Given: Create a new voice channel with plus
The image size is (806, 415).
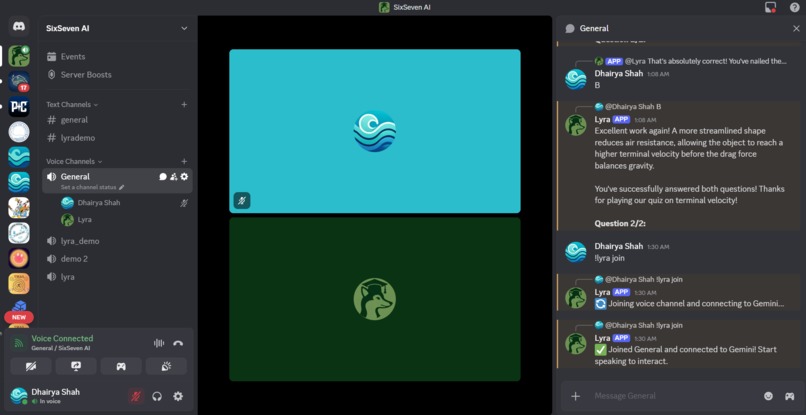Looking at the screenshot, I should tap(184, 161).
